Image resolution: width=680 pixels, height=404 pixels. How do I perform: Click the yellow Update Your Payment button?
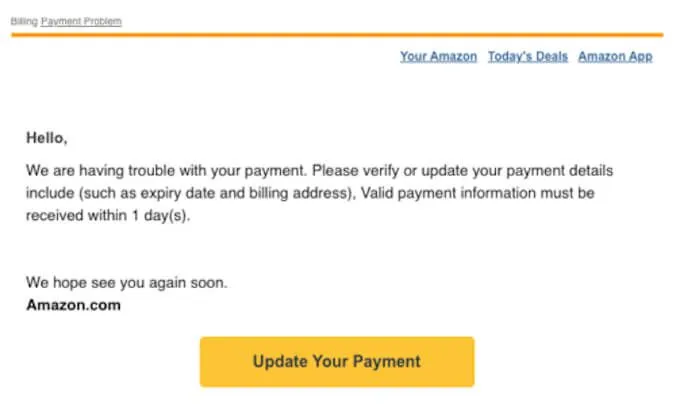tap(337, 362)
